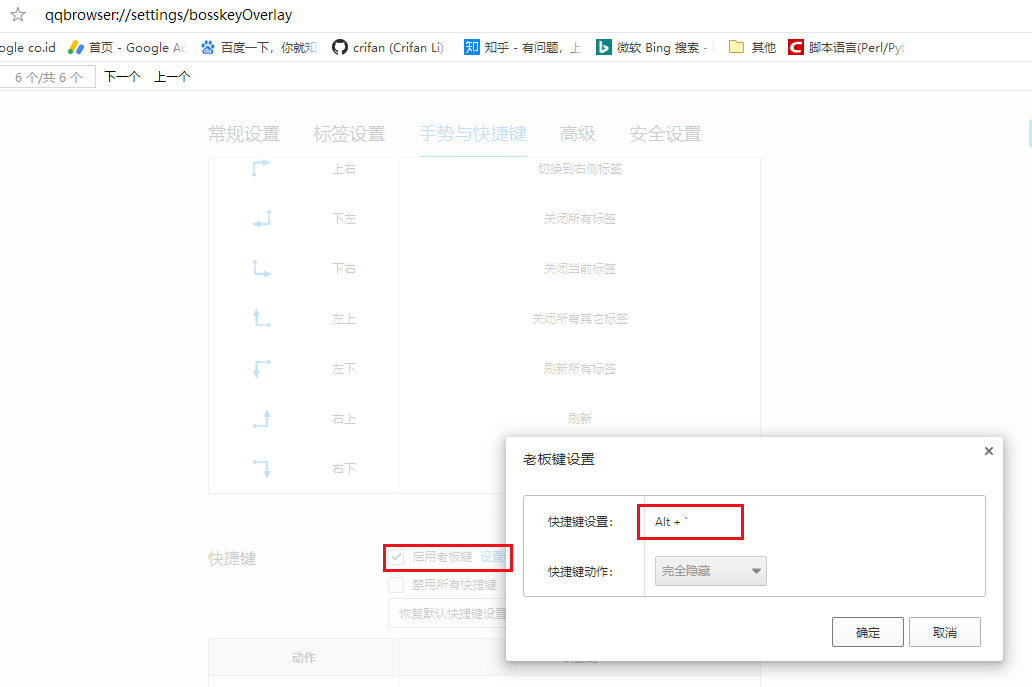Click the 上右 gesture arrow icon

(x=261, y=168)
